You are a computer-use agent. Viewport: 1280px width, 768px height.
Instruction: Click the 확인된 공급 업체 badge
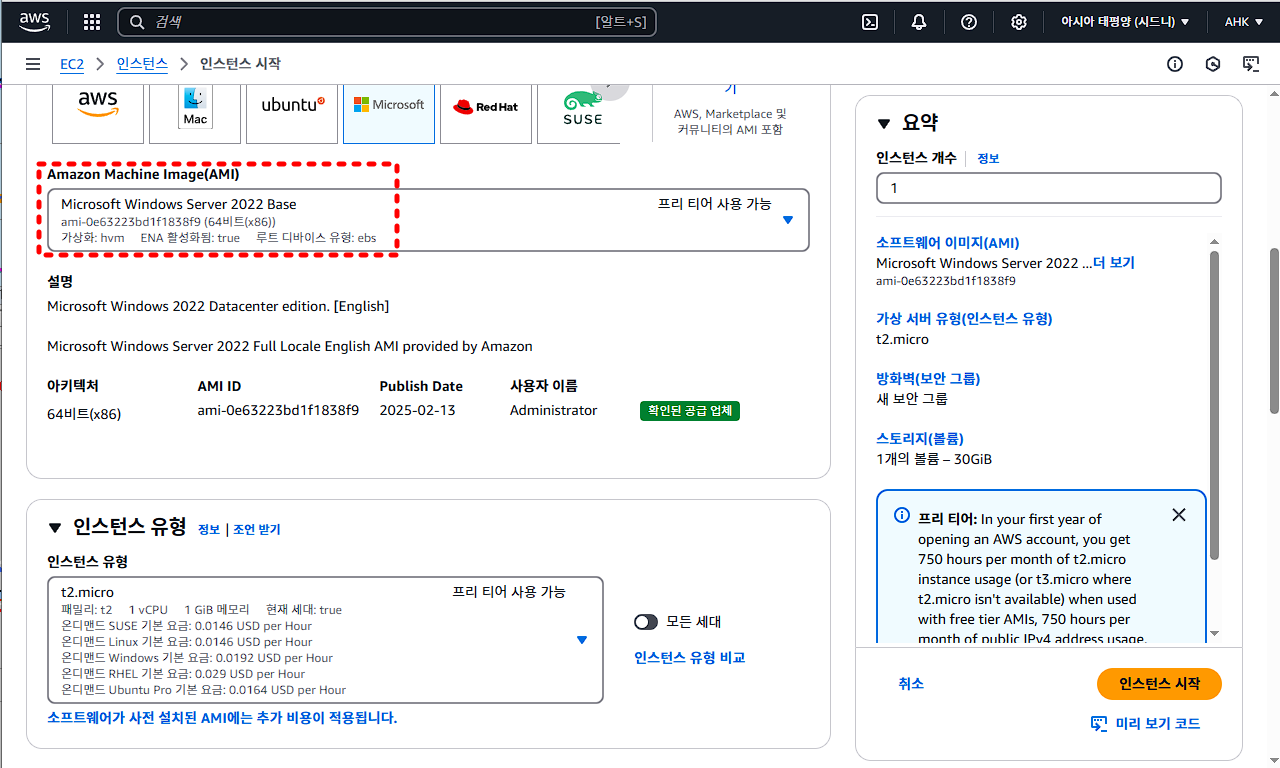[690, 411]
